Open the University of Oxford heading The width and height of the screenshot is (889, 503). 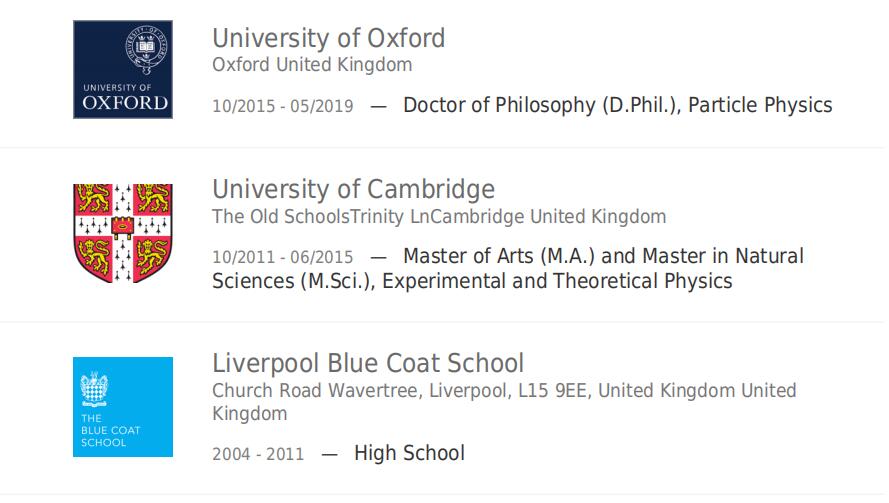(328, 38)
